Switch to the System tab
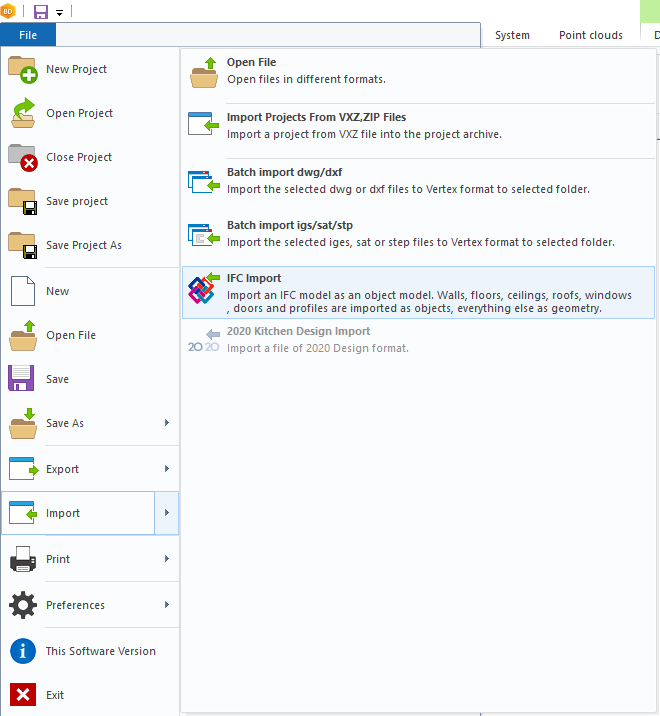This screenshot has height=716, width=660. pos(512,35)
